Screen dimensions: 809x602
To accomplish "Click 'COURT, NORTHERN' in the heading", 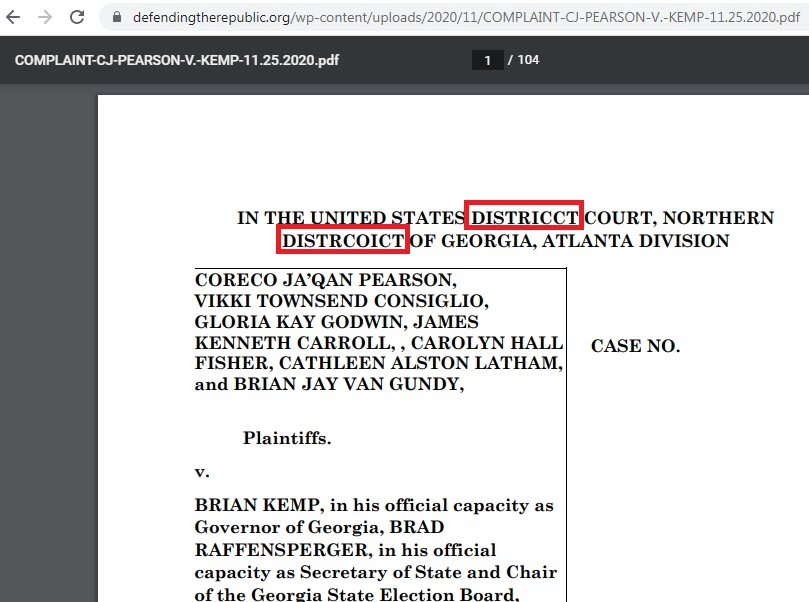I will 679,218.
